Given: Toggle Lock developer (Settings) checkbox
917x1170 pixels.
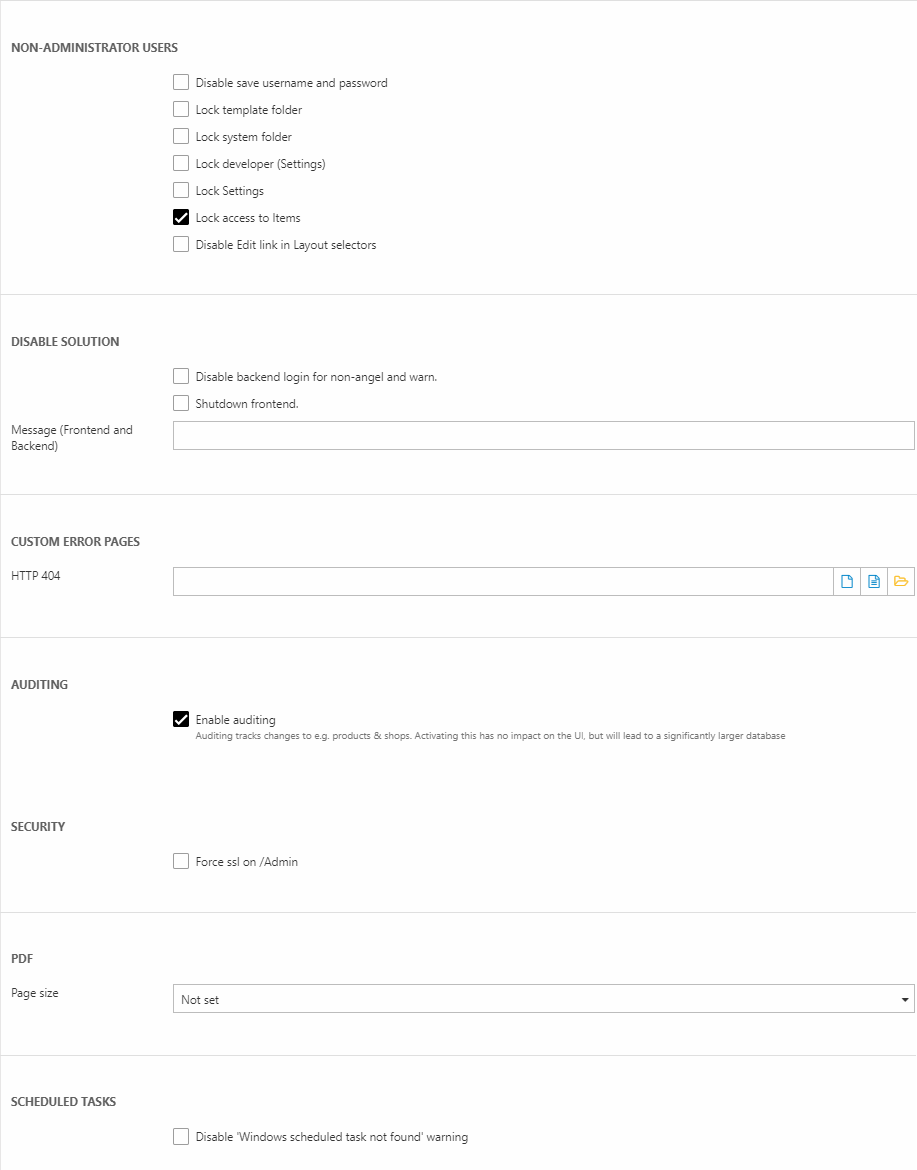Looking at the screenshot, I should [181, 164].
